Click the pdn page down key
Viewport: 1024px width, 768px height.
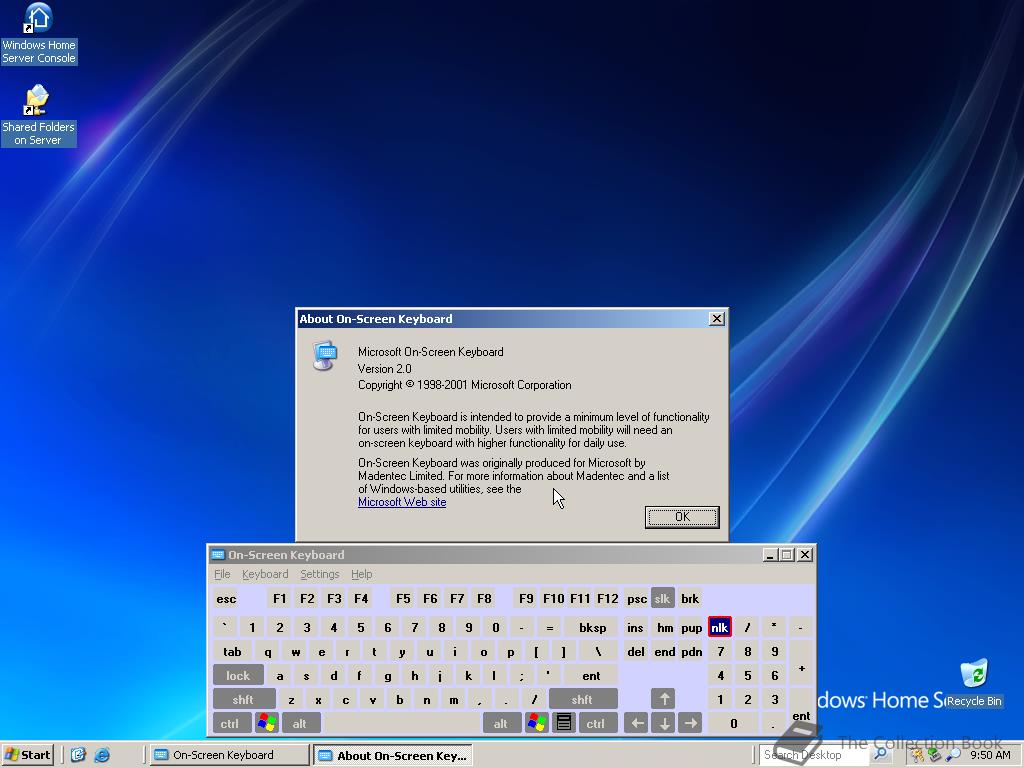click(x=691, y=651)
